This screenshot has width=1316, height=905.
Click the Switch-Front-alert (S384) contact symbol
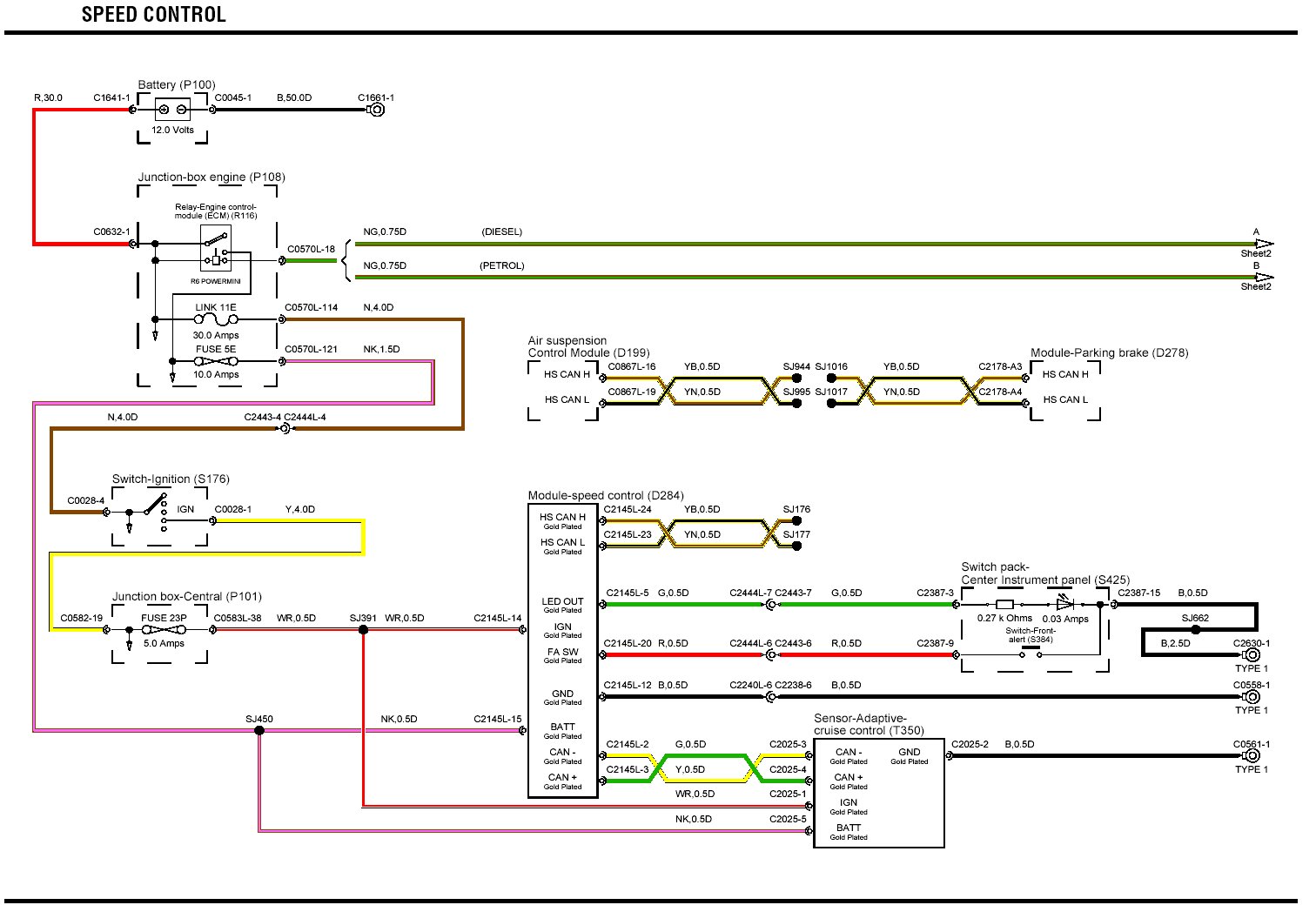coord(1031,653)
